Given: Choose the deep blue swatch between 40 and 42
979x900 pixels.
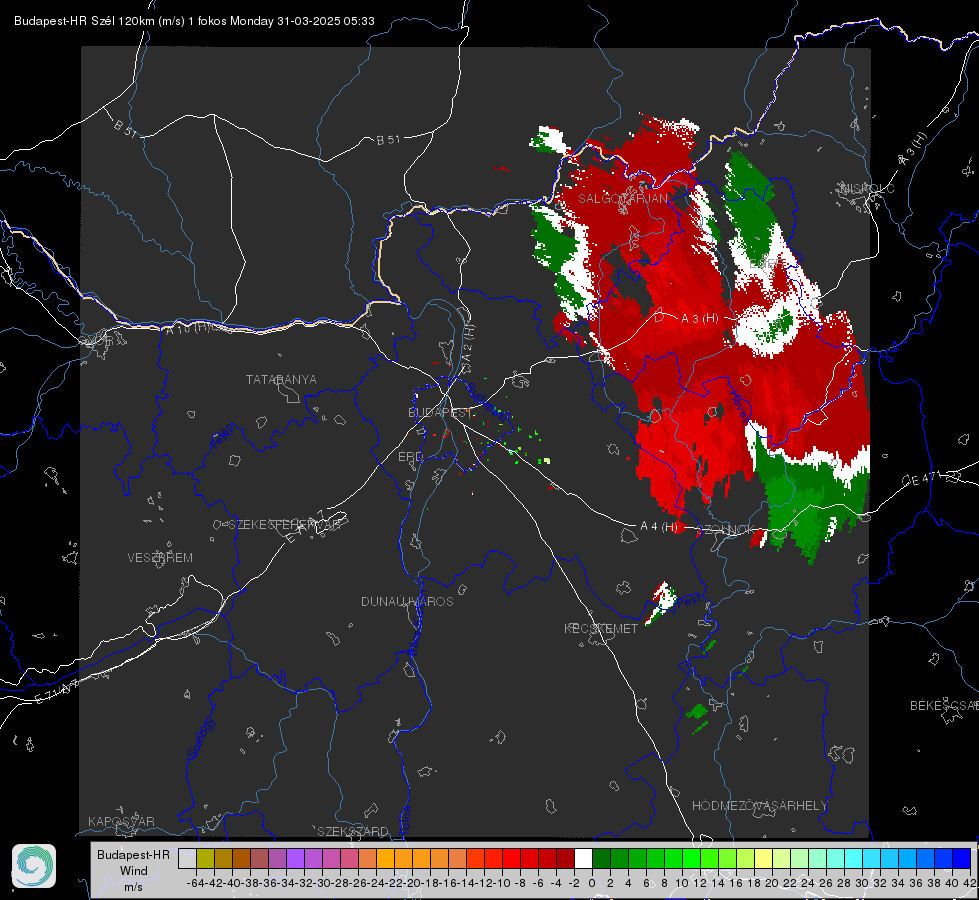Looking at the screenshot, I should pyautogui.click(x=962, y=858).
